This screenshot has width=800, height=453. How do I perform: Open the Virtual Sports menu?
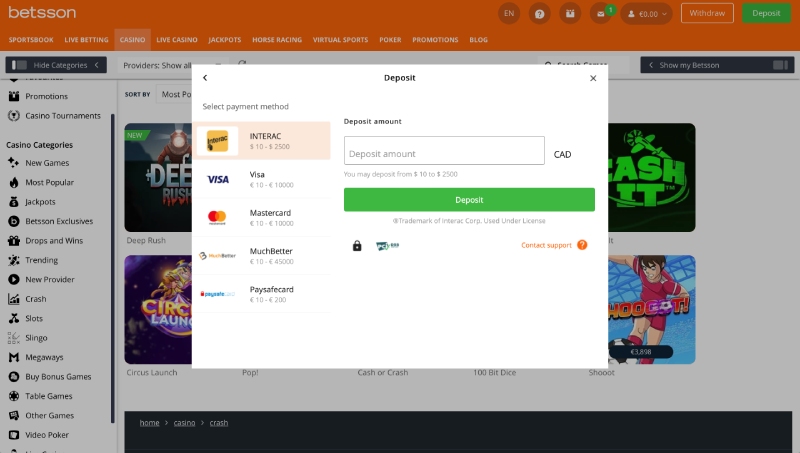coord(340,39)
